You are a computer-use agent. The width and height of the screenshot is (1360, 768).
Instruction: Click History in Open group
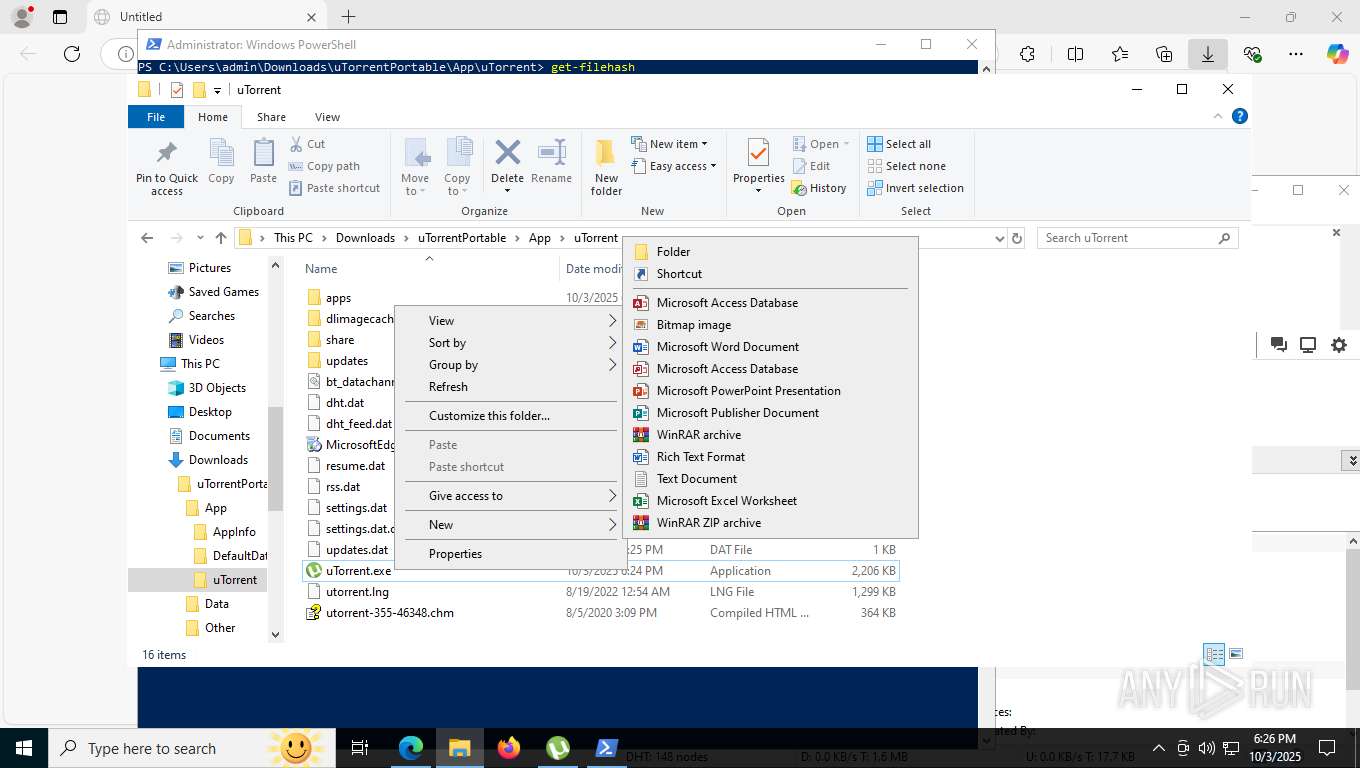point(819,188)
